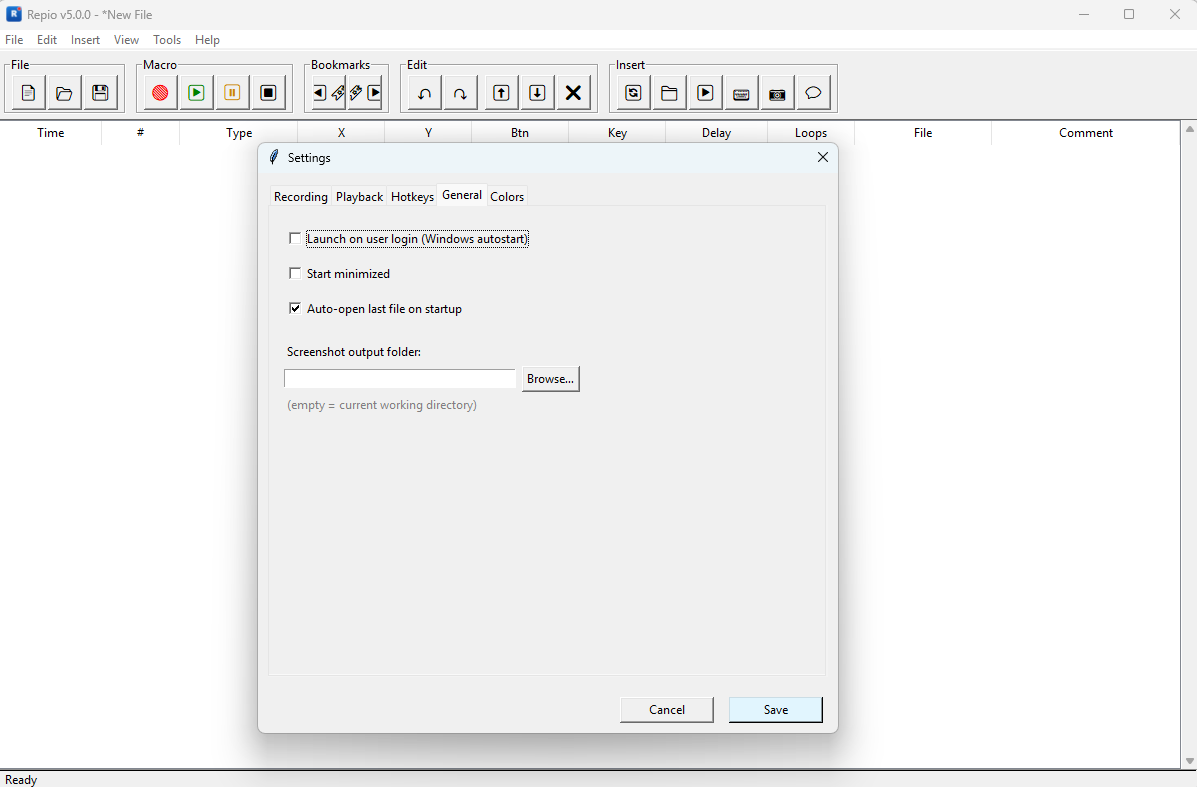Play the current macro
Screen dimensions: 1197x787
point(196,92)
